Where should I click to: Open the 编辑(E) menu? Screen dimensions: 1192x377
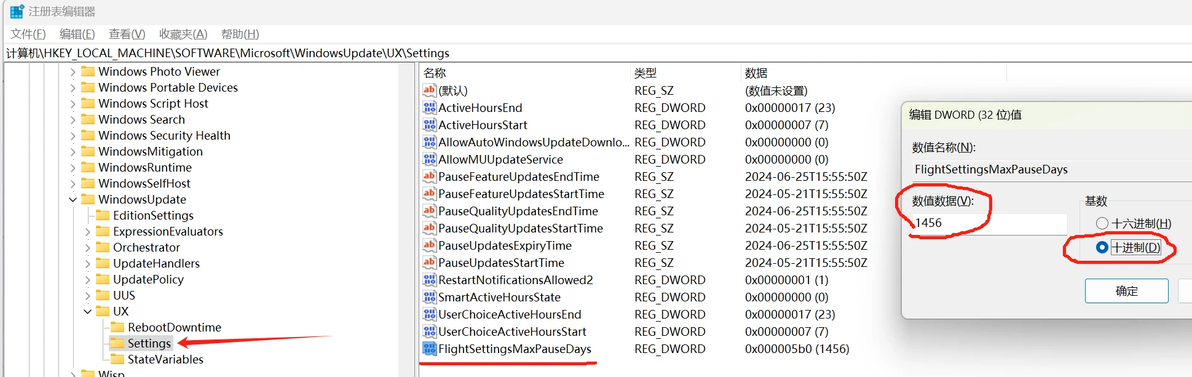pos(78,34)
